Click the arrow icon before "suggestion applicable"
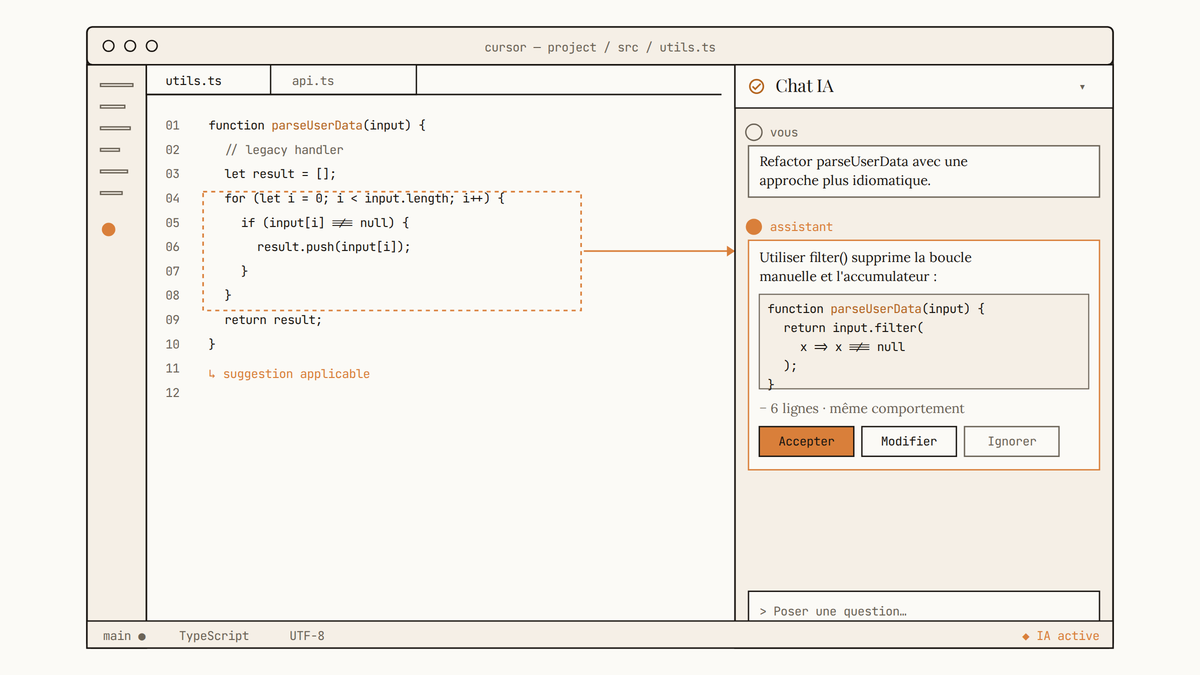 212,374
